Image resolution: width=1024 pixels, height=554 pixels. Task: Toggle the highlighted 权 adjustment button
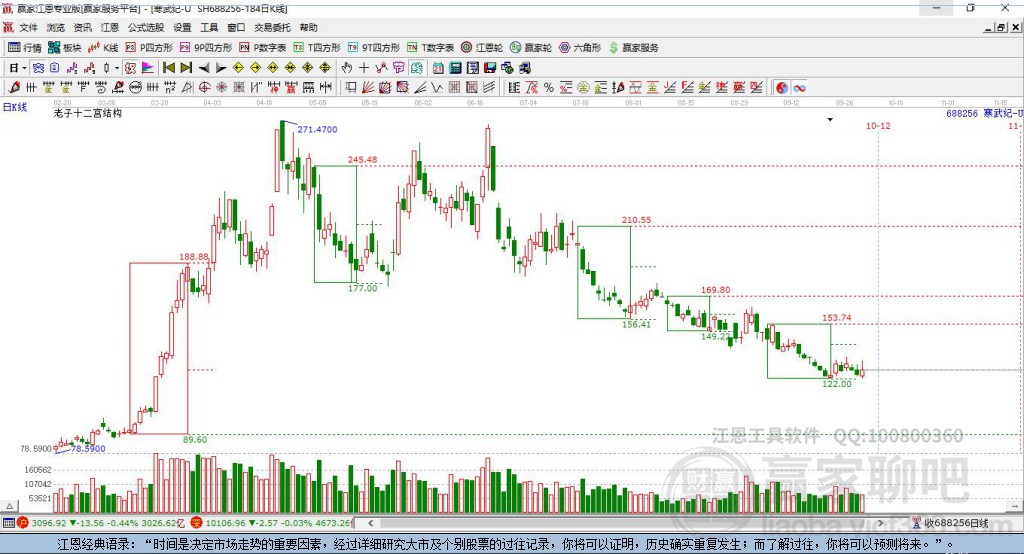(131, 68)
